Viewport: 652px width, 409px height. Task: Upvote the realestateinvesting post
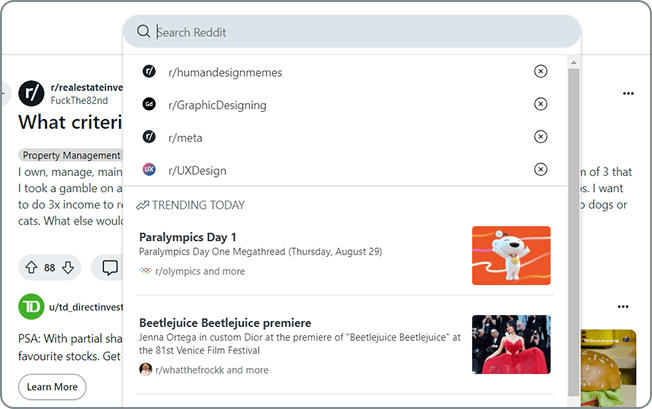click(32, 267)
